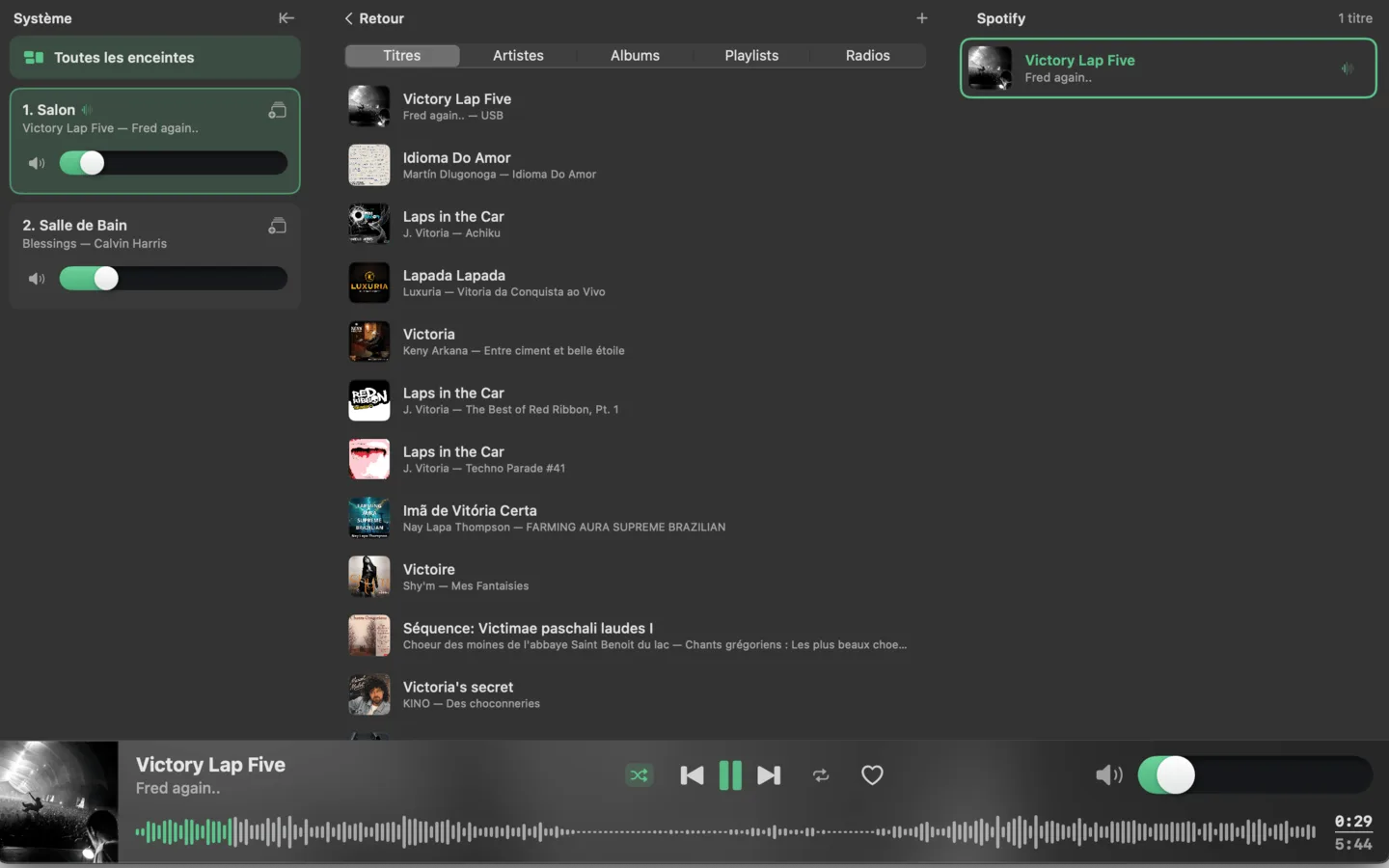Click the Imã de Vitória Certa cover thumbnail
Viewport: 1389px width, 868px height.
click(x=368, y=518)
